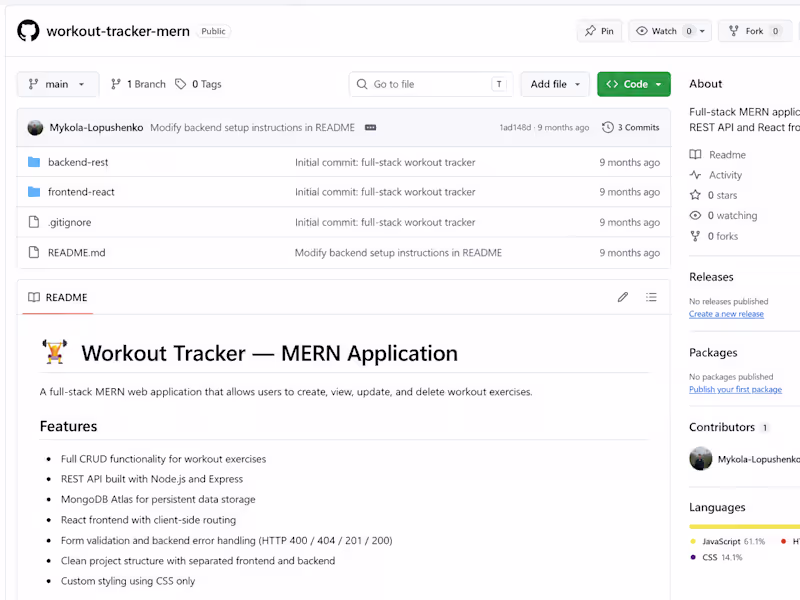
Task: Click contributor Mykola-Lopushenko avatar
Action: (701, 459)
